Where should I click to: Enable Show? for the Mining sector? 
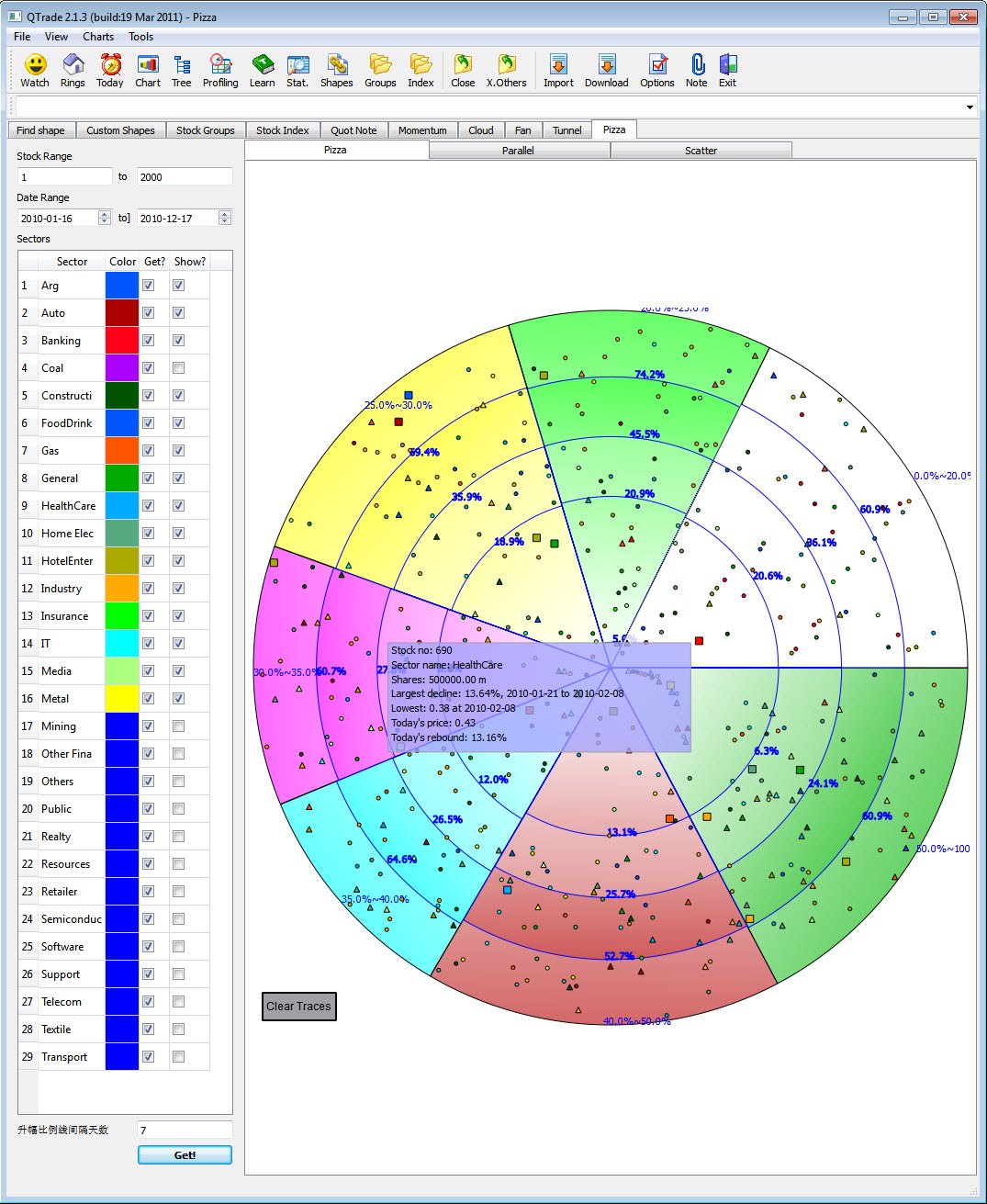coord(178,726)
